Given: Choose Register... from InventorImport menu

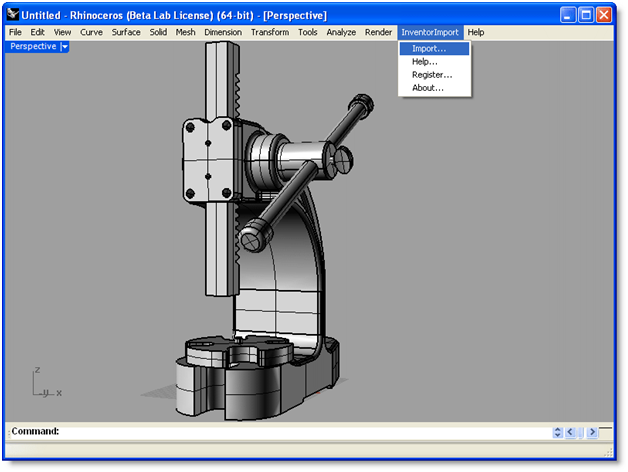Looking at the screenshot, I should tap(434, 75).
